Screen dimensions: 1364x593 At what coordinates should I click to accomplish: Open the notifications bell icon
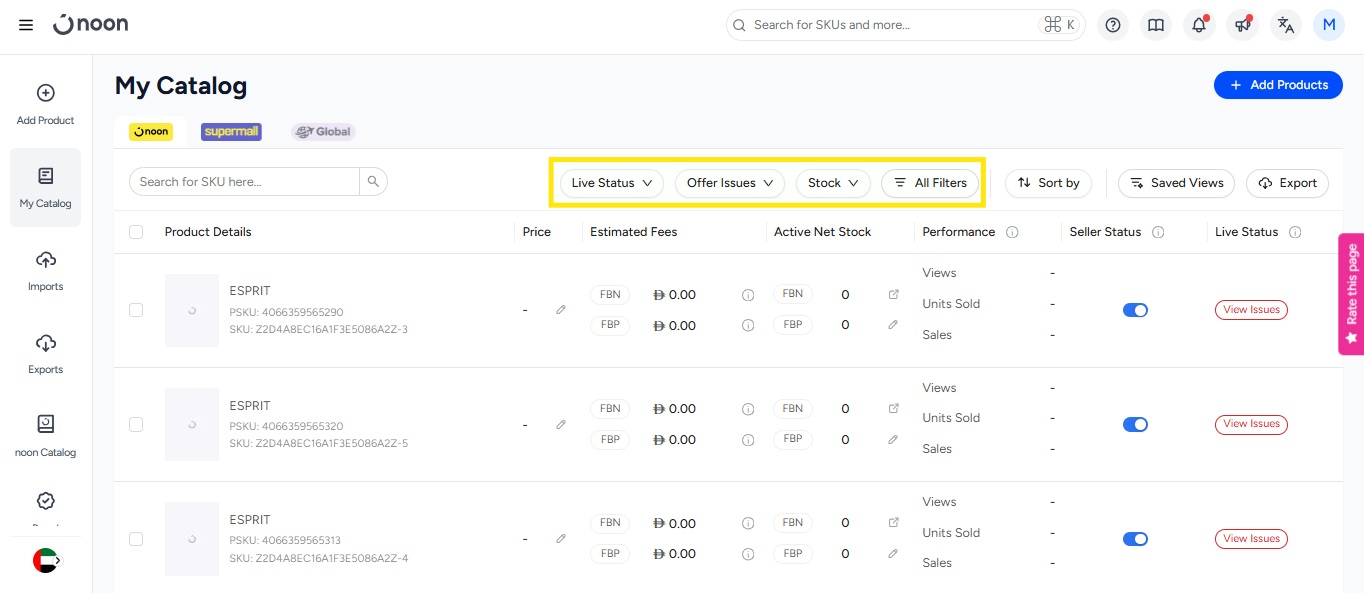[1199, 25]
